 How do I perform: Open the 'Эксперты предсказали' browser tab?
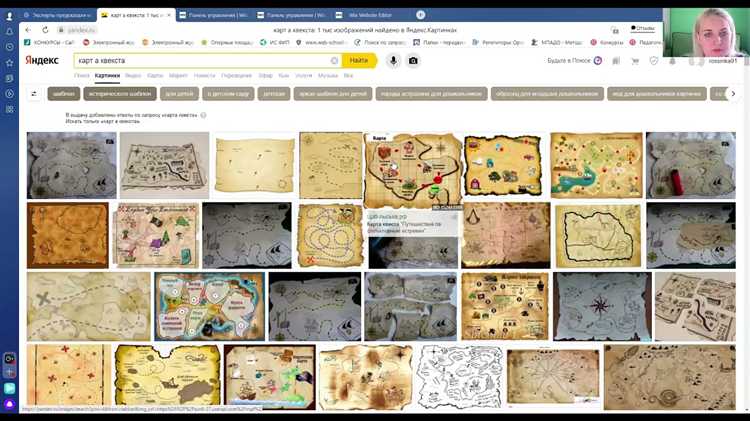pyautogui.click(x=57, y=15)
